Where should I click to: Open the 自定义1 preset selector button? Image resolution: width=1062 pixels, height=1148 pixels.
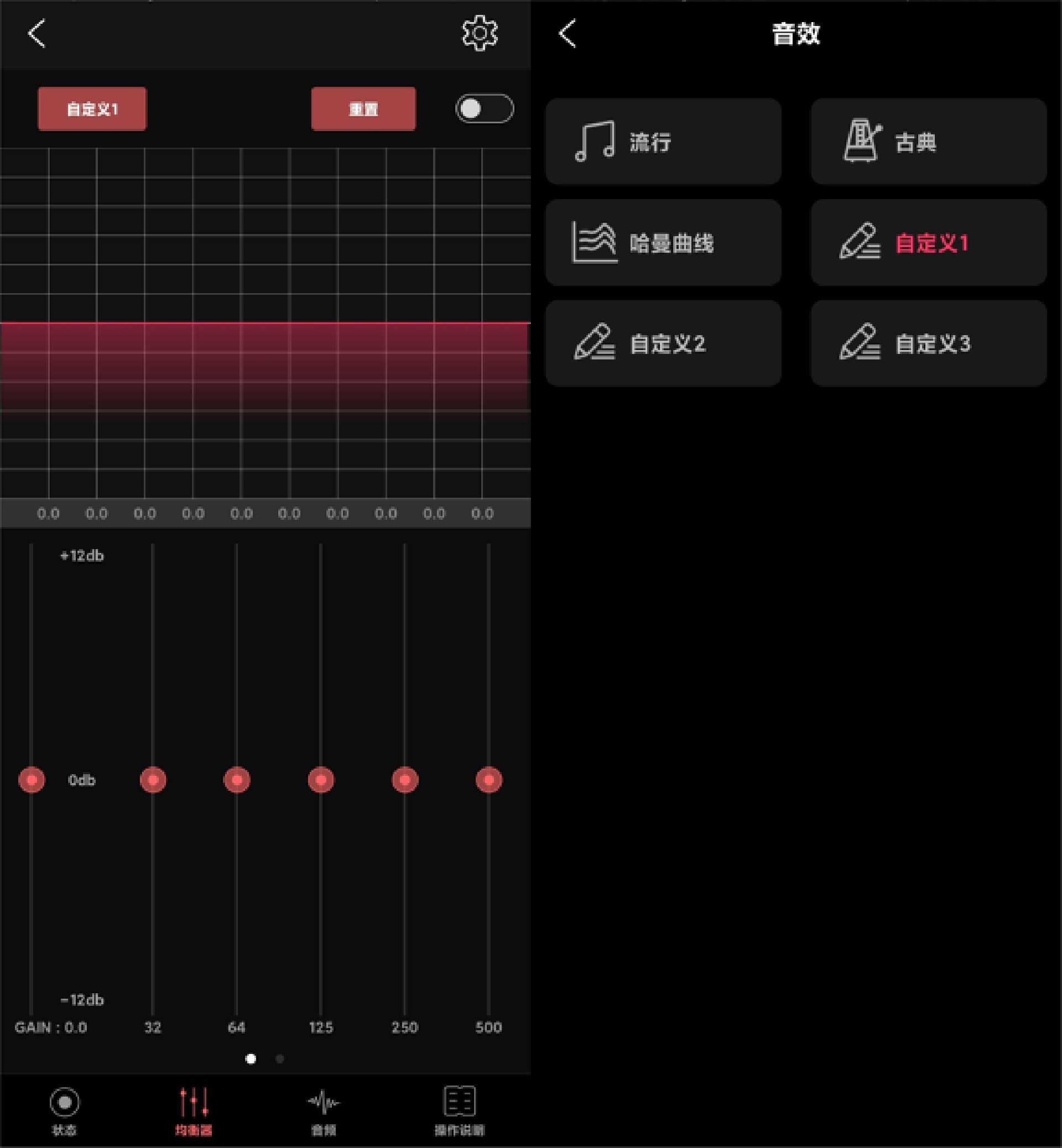[x=92, y=108]
